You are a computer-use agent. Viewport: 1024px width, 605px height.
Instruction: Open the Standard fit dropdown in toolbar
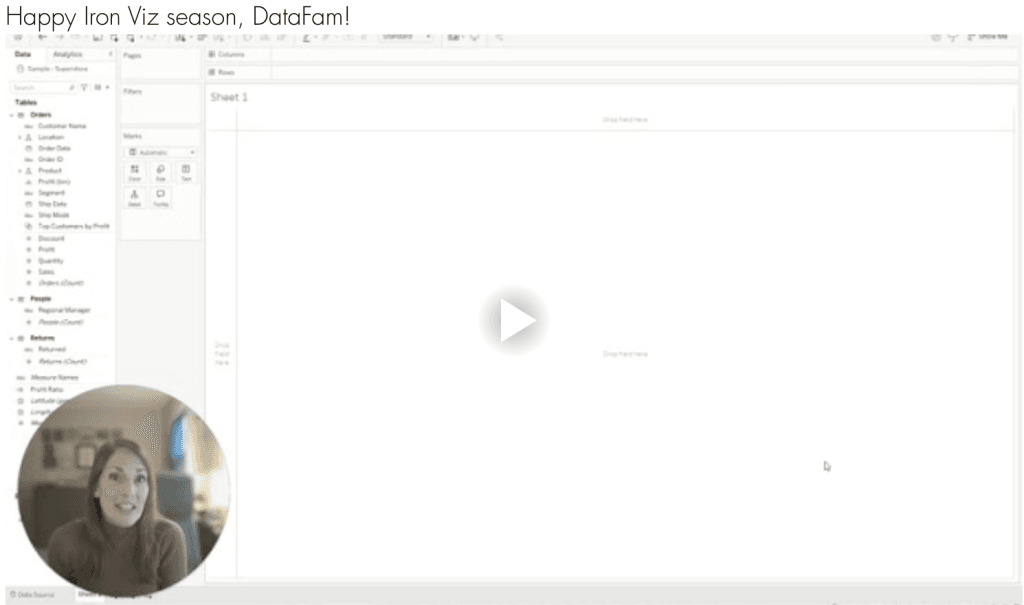pyautogui.click(x=407, y=37)
